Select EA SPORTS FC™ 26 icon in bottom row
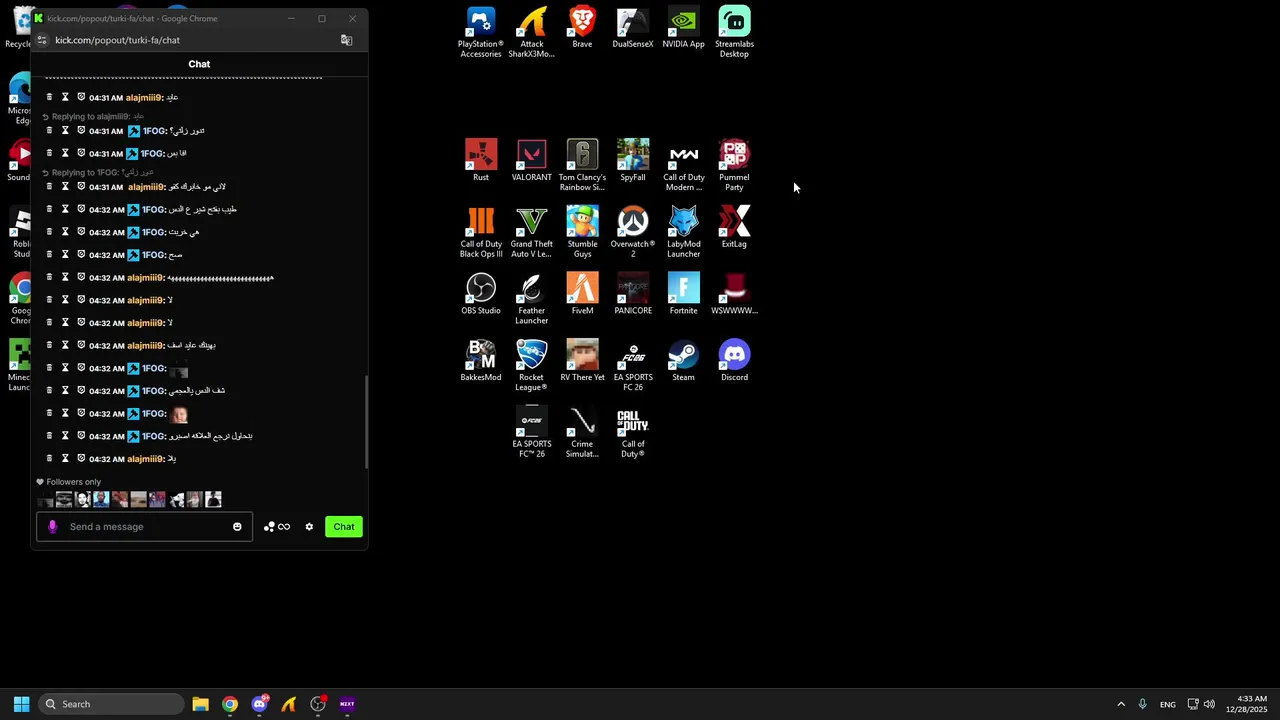The width and height of the screenshot is (1280, 720). [x=531, y=432]
